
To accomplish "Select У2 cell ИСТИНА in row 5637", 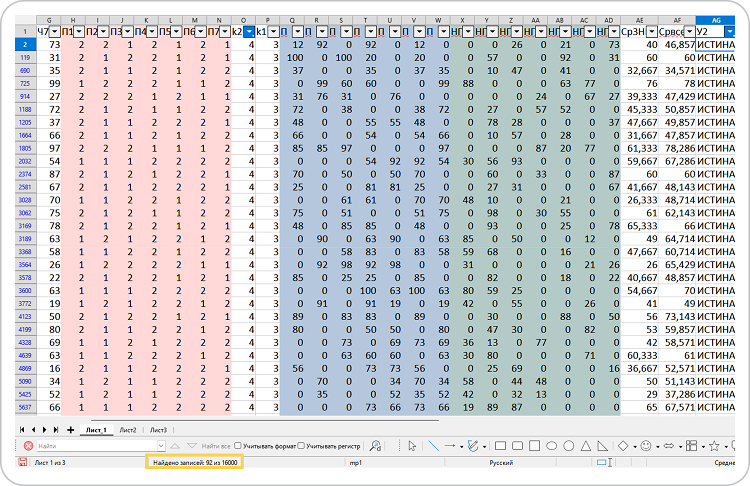I will click(716, 408).
